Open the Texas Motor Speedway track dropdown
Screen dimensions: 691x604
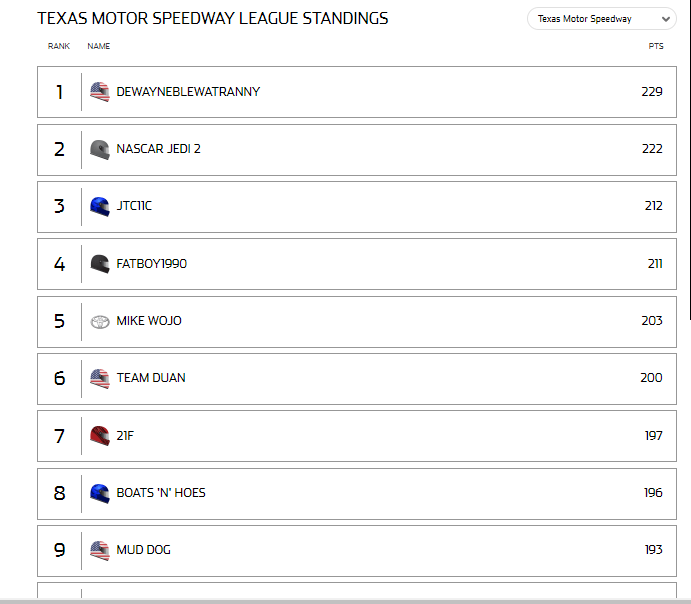pyautogui.click(x=602, y=19)
